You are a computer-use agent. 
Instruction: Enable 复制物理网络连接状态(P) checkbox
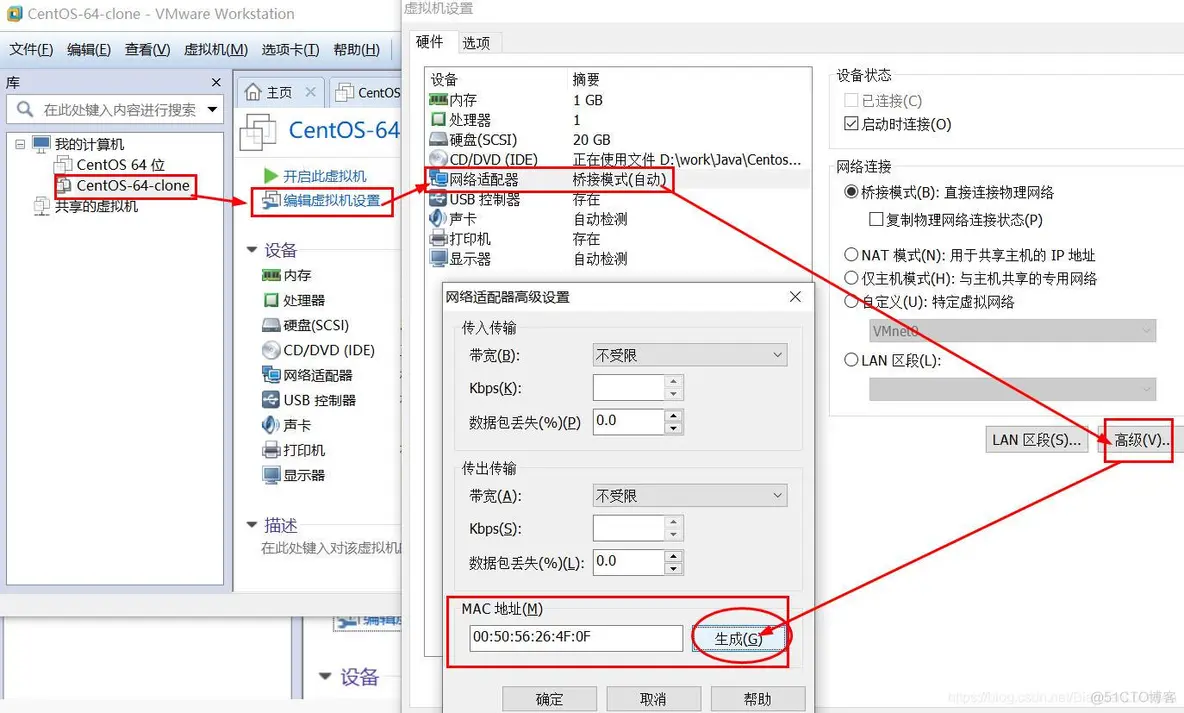876,220
